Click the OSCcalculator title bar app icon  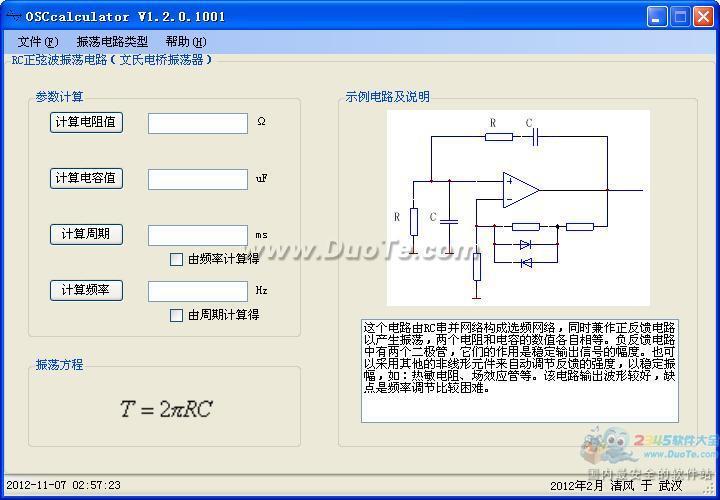[13, 17]
